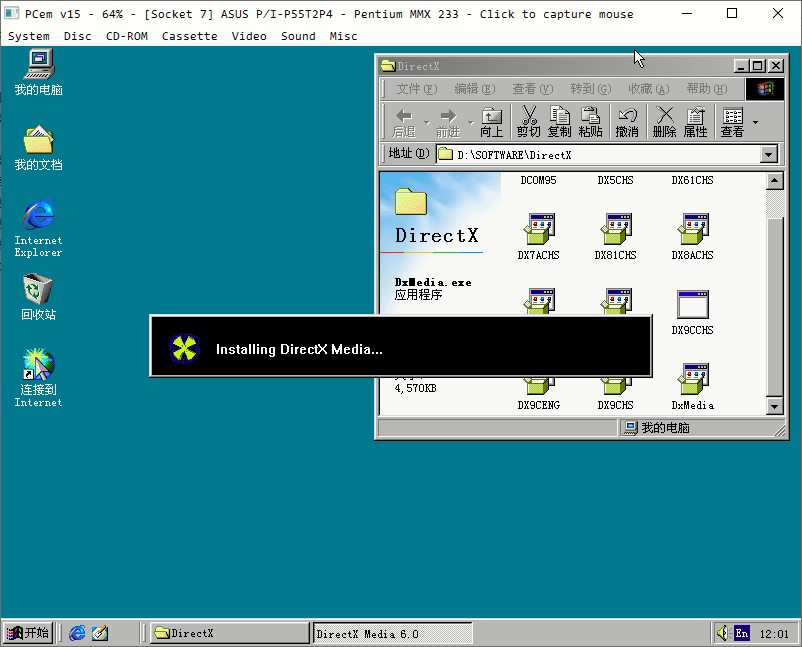
Task: Switch to DirectX folder taskbar button
Action: coord(230,633)
